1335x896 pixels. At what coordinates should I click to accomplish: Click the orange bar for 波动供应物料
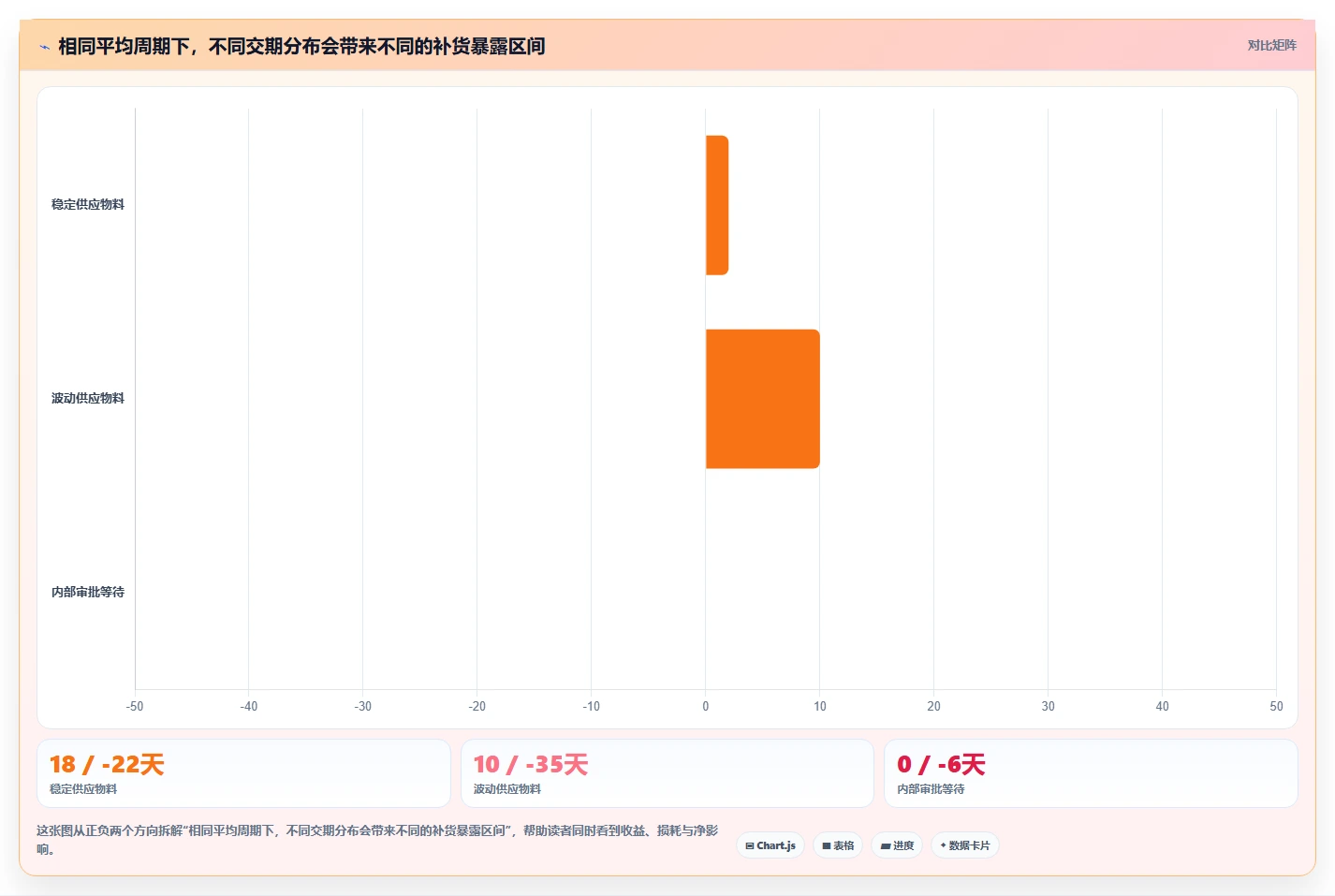763,399
